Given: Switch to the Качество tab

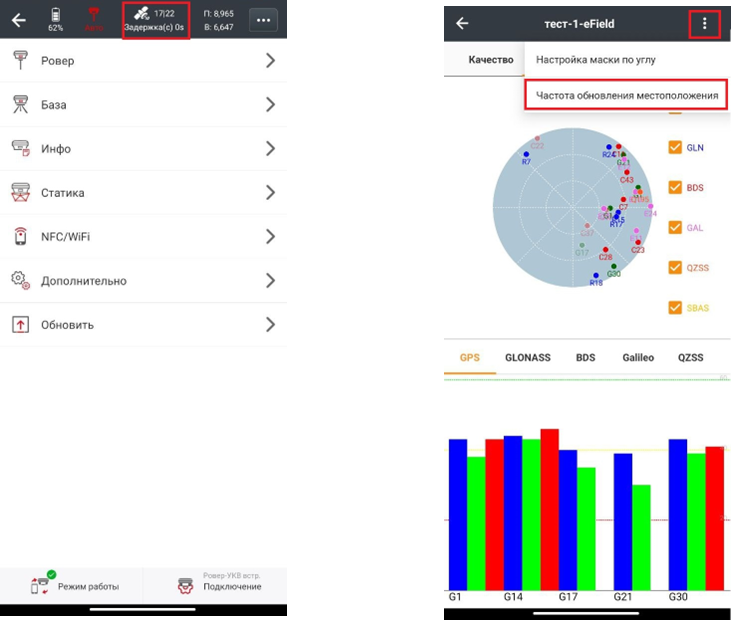Looking at the screenshot, I should (490, 60).
